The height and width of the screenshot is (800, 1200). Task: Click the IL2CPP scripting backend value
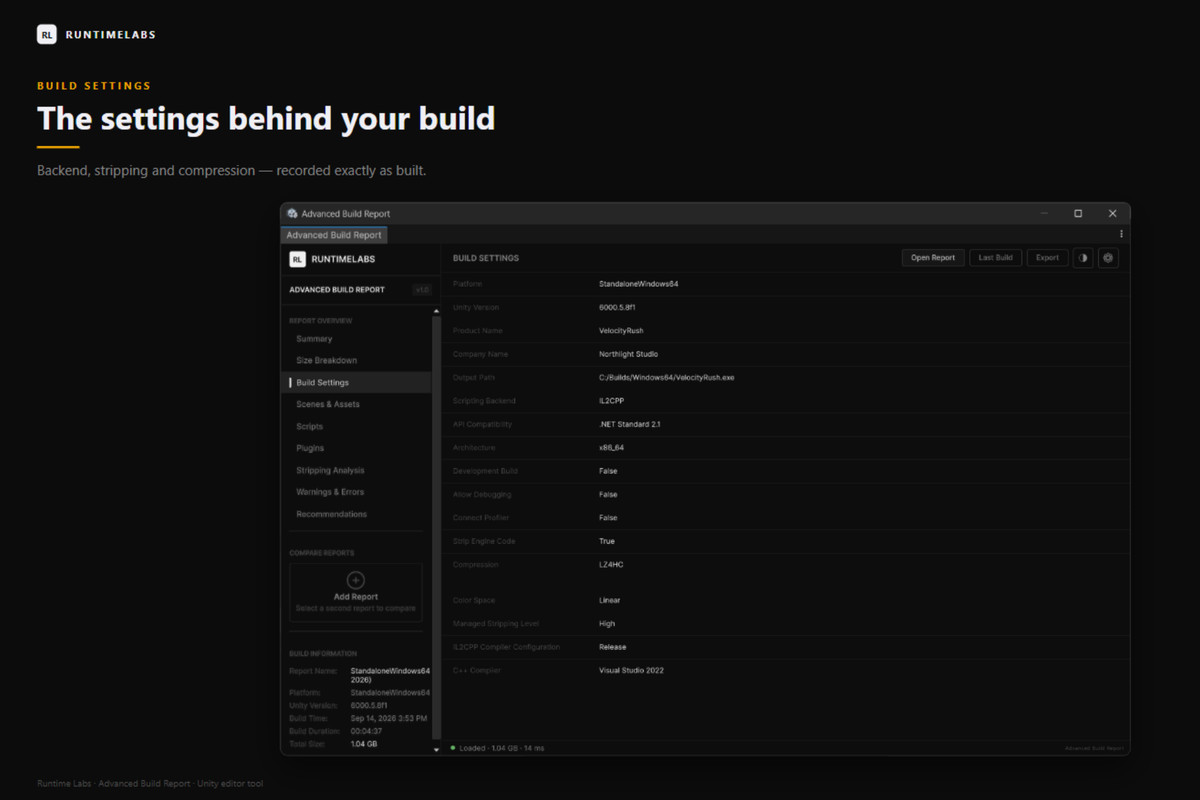click(611, 401)
